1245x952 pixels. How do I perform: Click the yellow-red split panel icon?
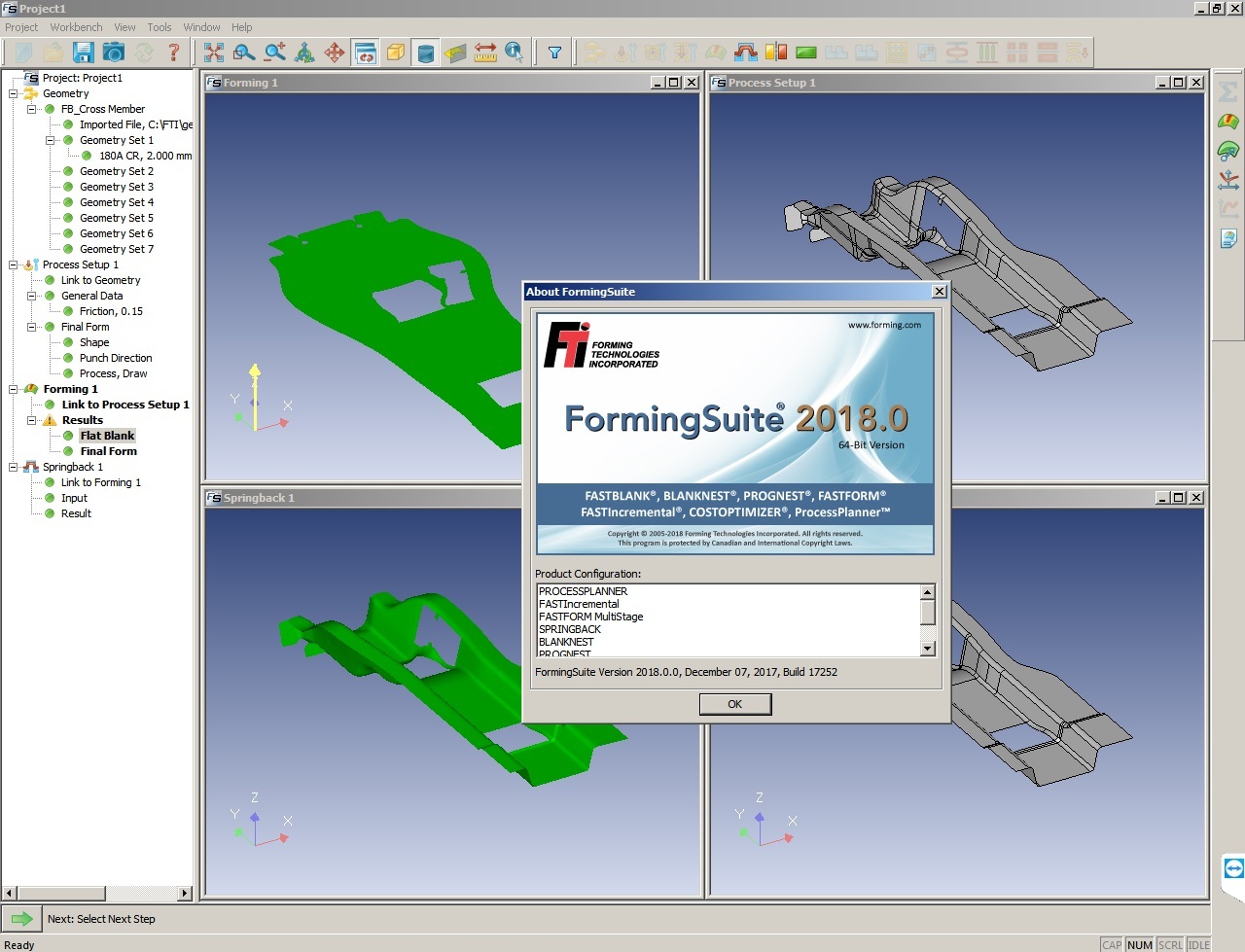tap(776, 53)
